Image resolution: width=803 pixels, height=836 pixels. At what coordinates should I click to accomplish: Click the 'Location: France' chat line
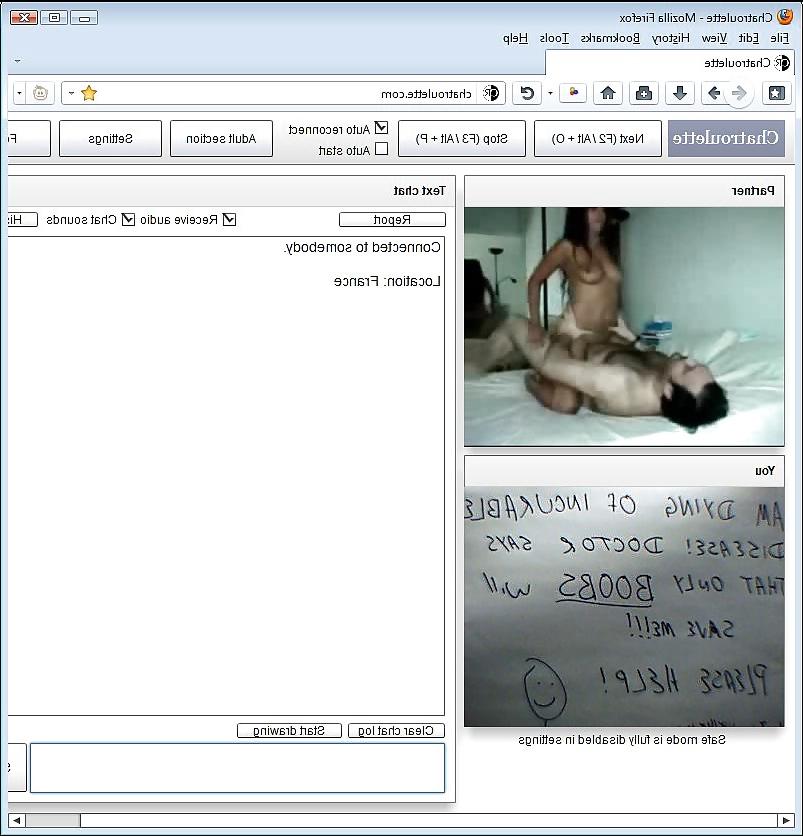388,282
